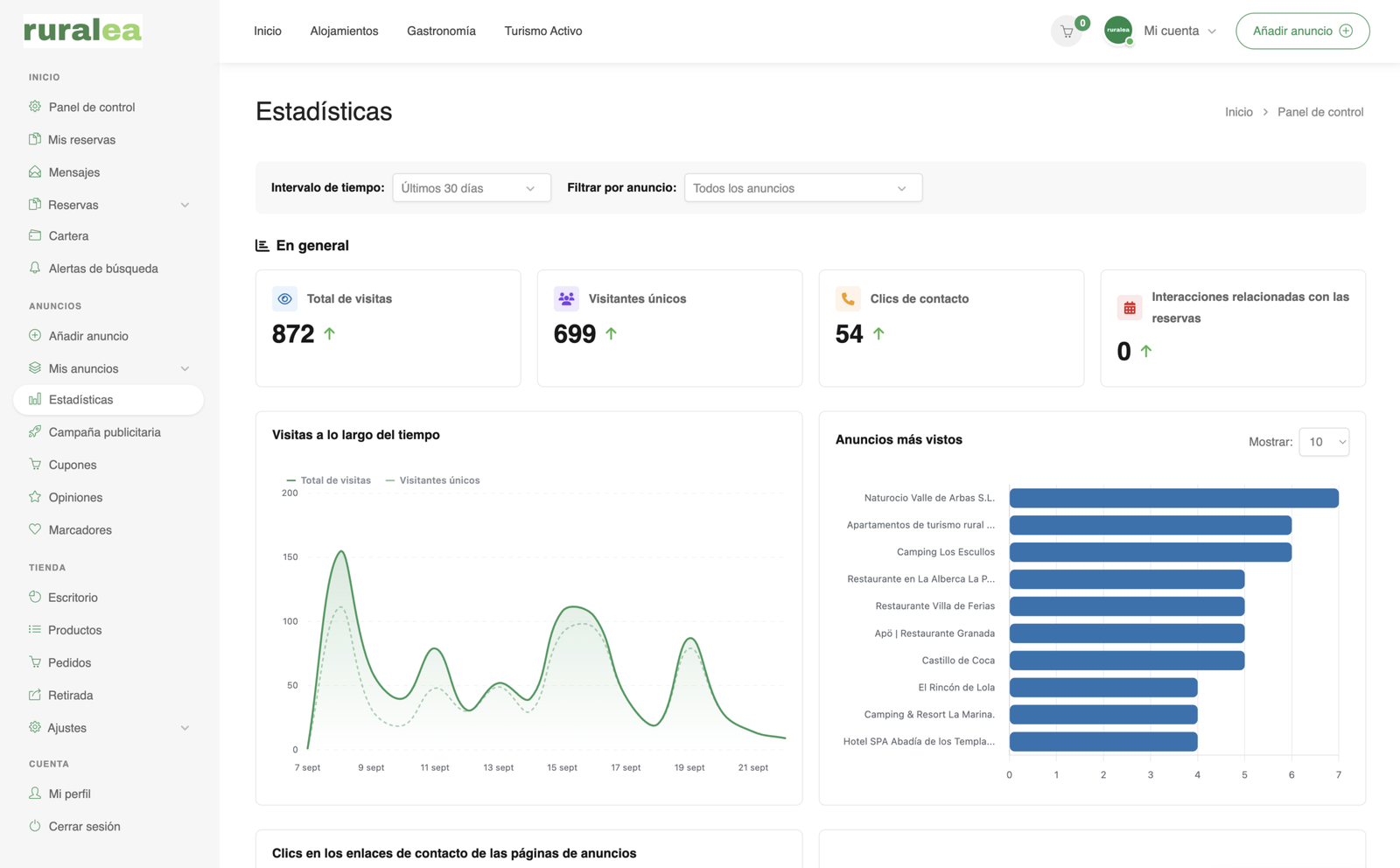This screenshot has height=868, width=1400.
Task: Click the Panel de control breadcrumb
Action: (x=1320, y=112)
